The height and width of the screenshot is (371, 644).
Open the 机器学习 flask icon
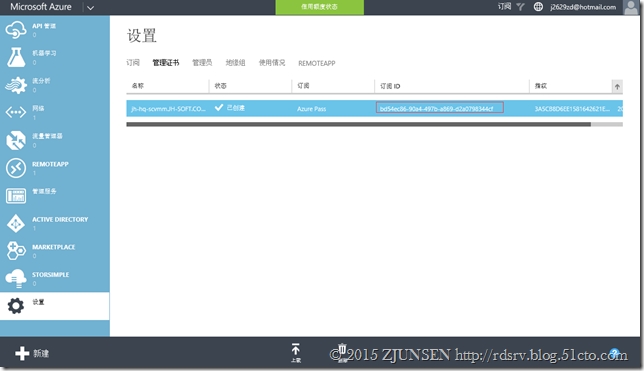pyautogui.click(x=16, y=57)
